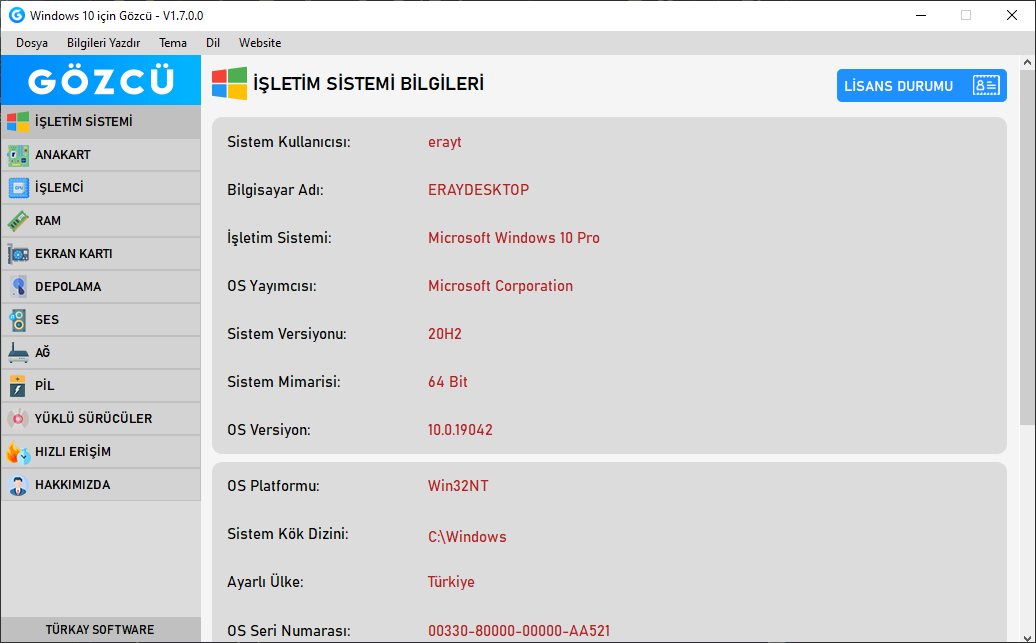Click the LİSANS DURUMU button
Viewport: 1036px width, 643px height.
922,86
